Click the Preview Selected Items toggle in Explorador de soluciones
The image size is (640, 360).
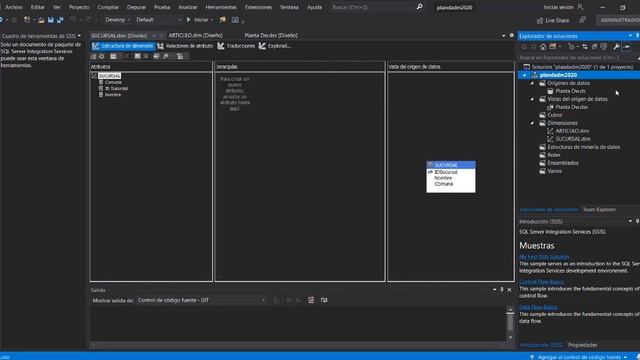tap(627, 47)
